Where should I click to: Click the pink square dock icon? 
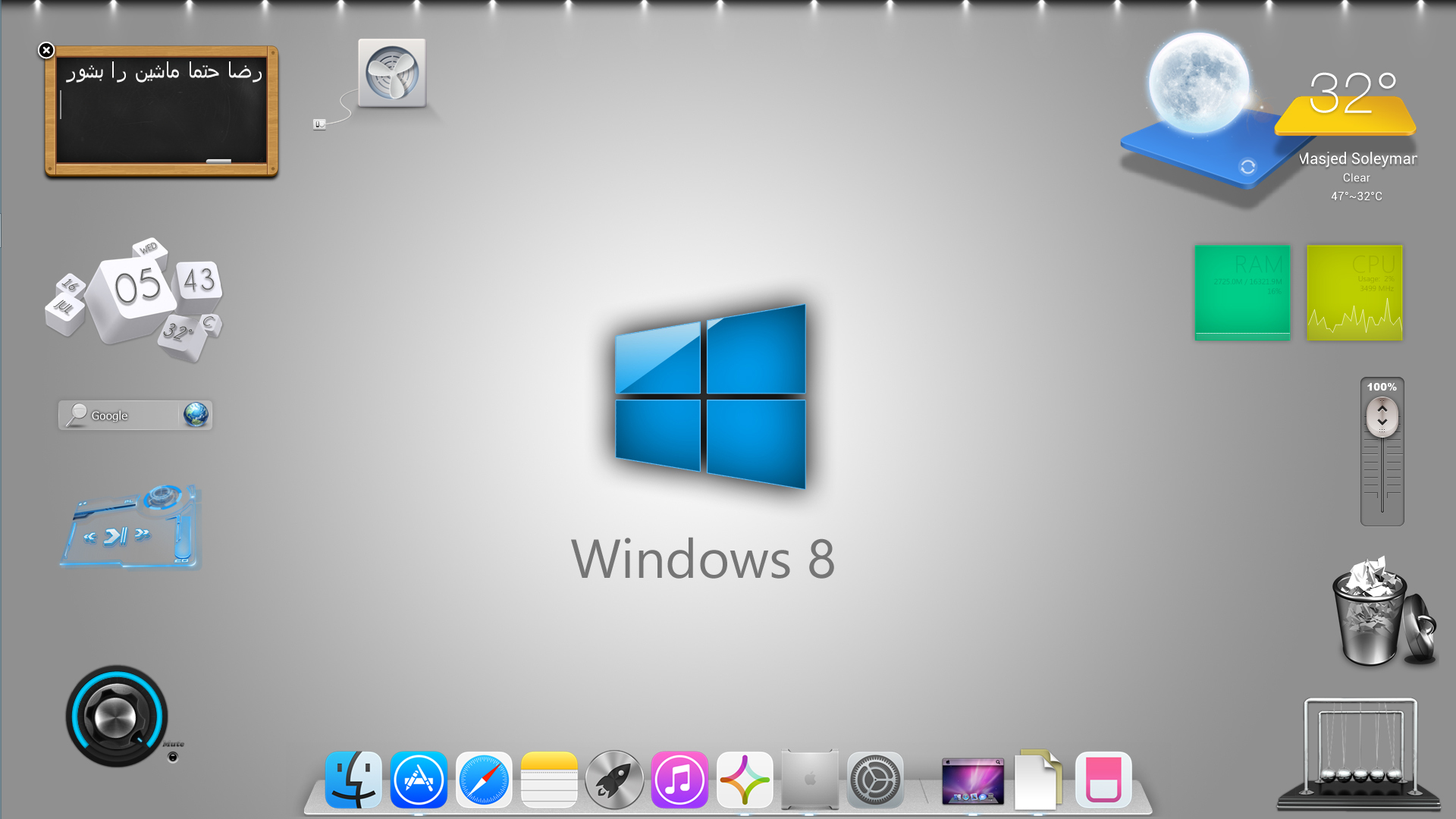click(x=1103, y=780)
